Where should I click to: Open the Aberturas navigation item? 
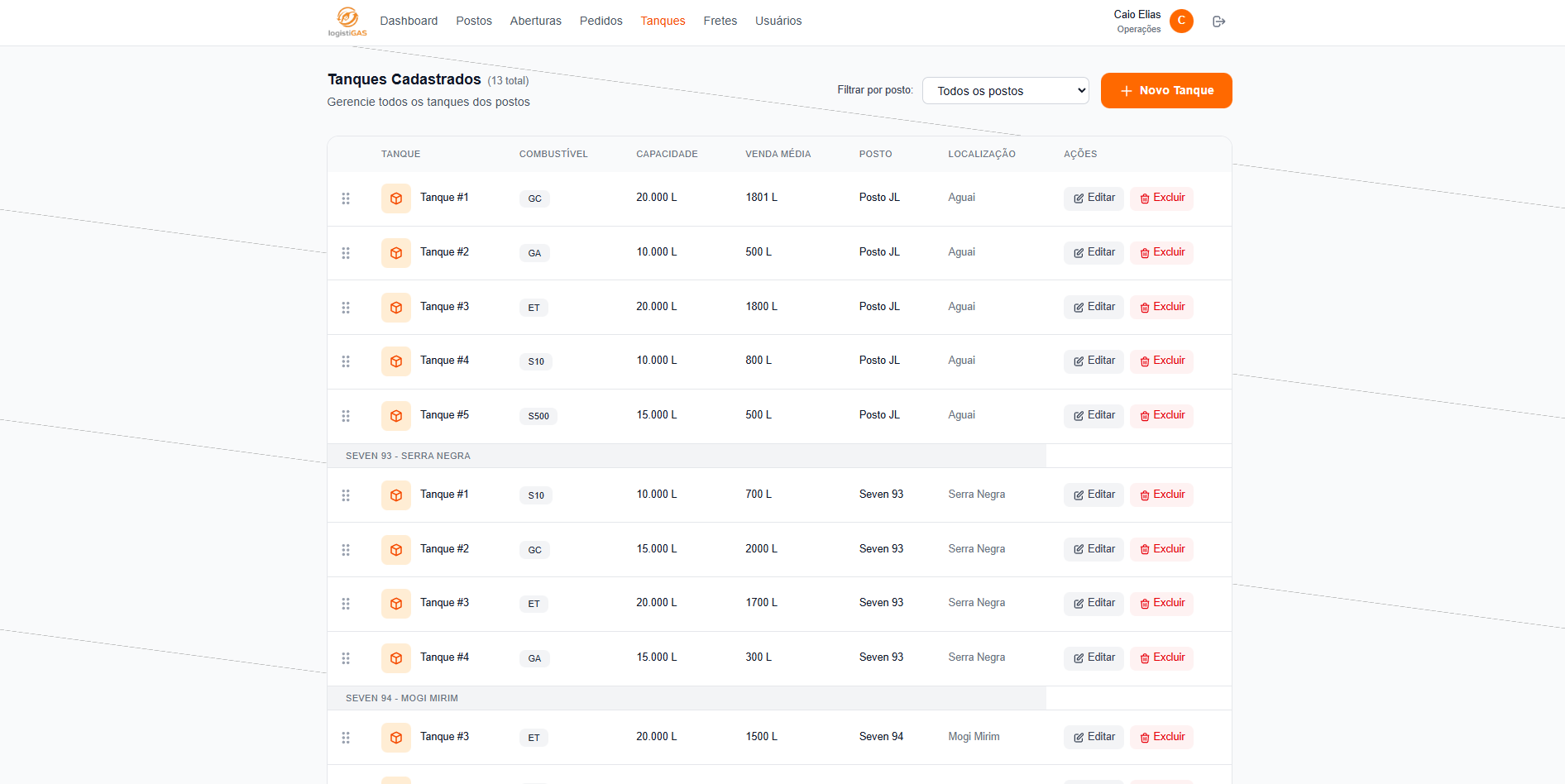point(535,21)
